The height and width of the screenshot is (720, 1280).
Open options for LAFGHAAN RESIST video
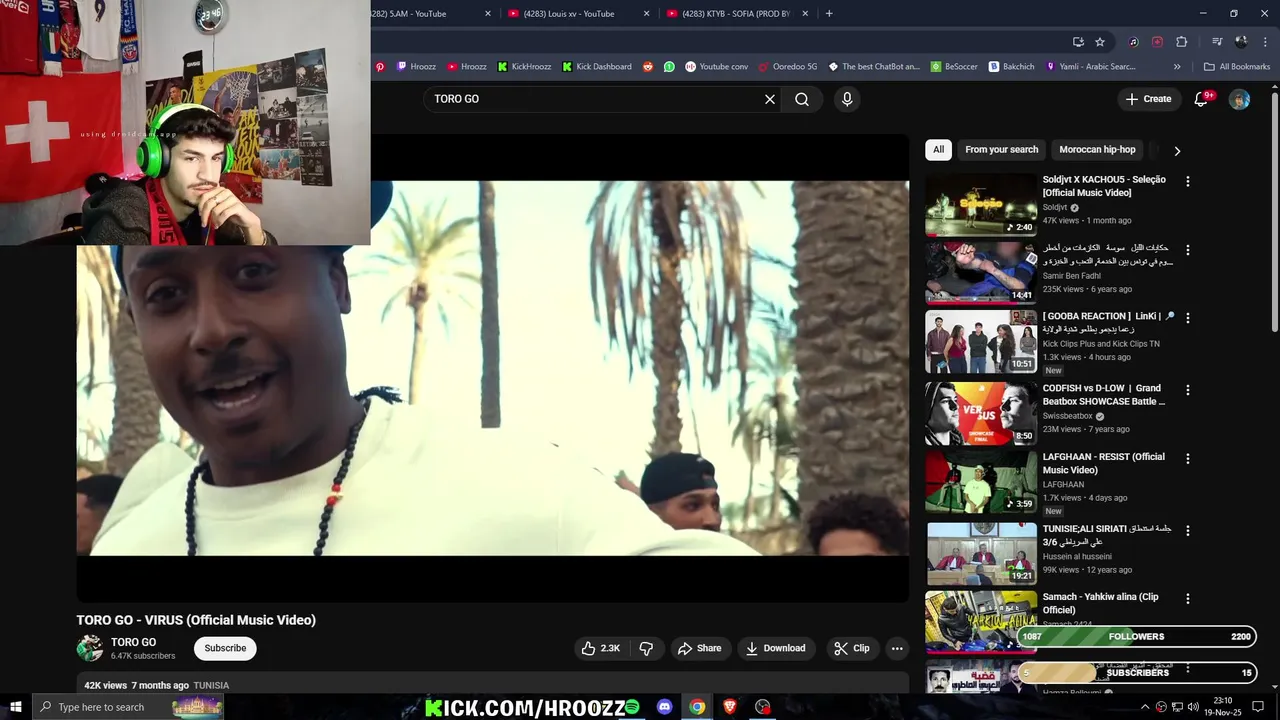click(1188, 458)
